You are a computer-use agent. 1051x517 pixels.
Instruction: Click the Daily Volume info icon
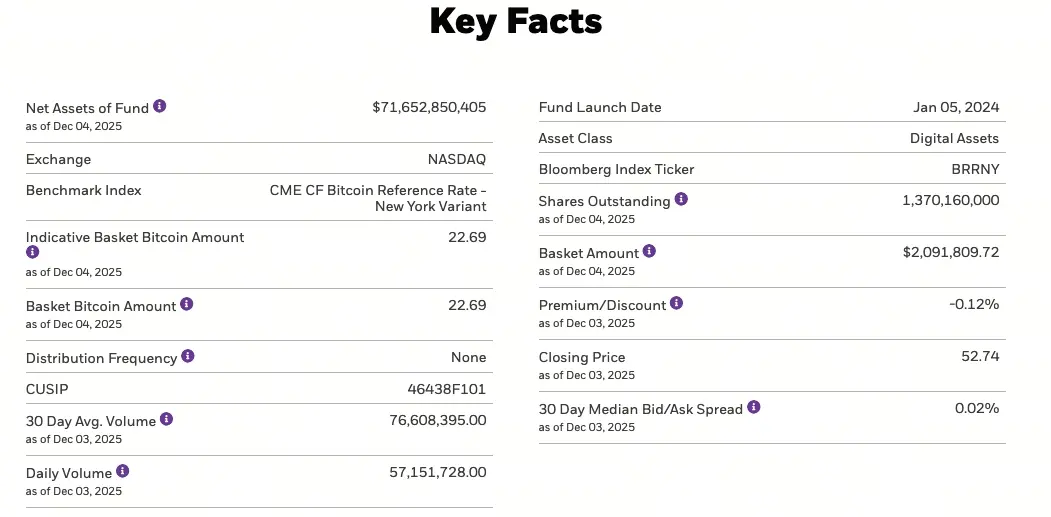click(x=122, y=471)
